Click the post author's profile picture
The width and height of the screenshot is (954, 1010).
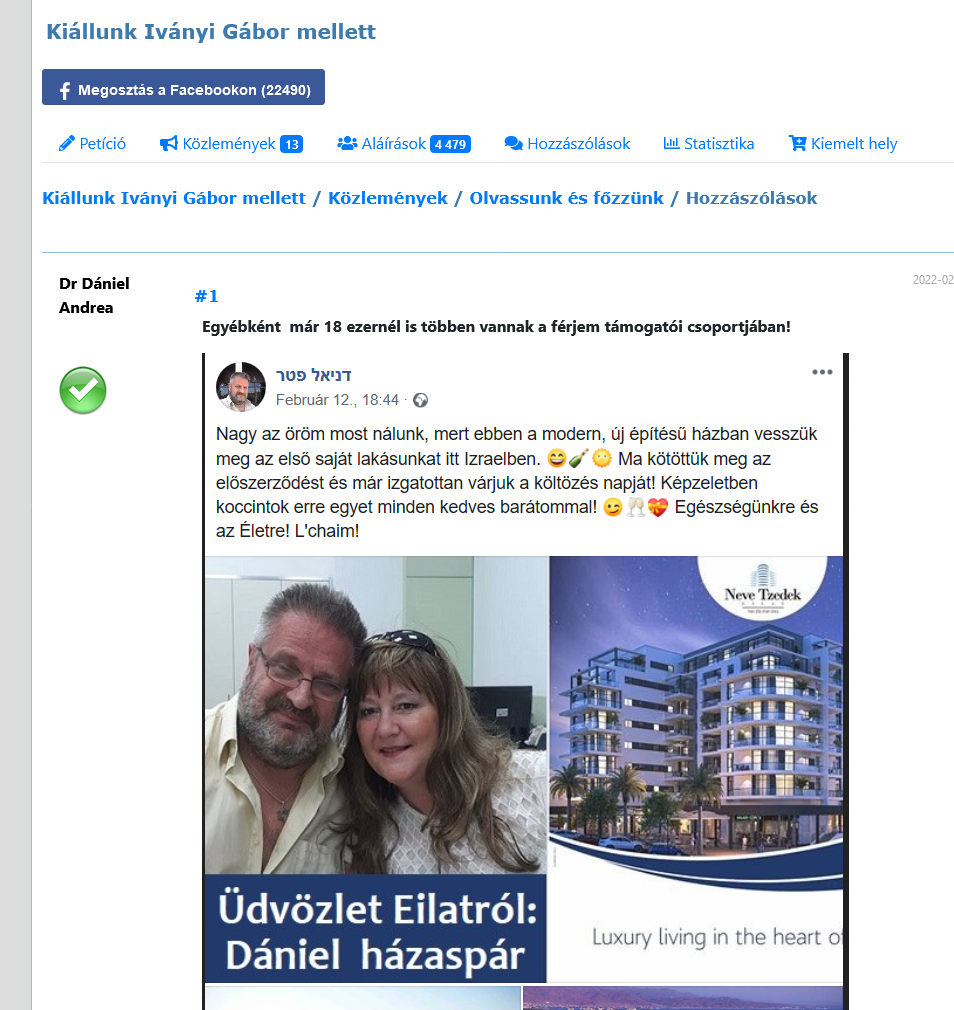click(x=240, y=386)
